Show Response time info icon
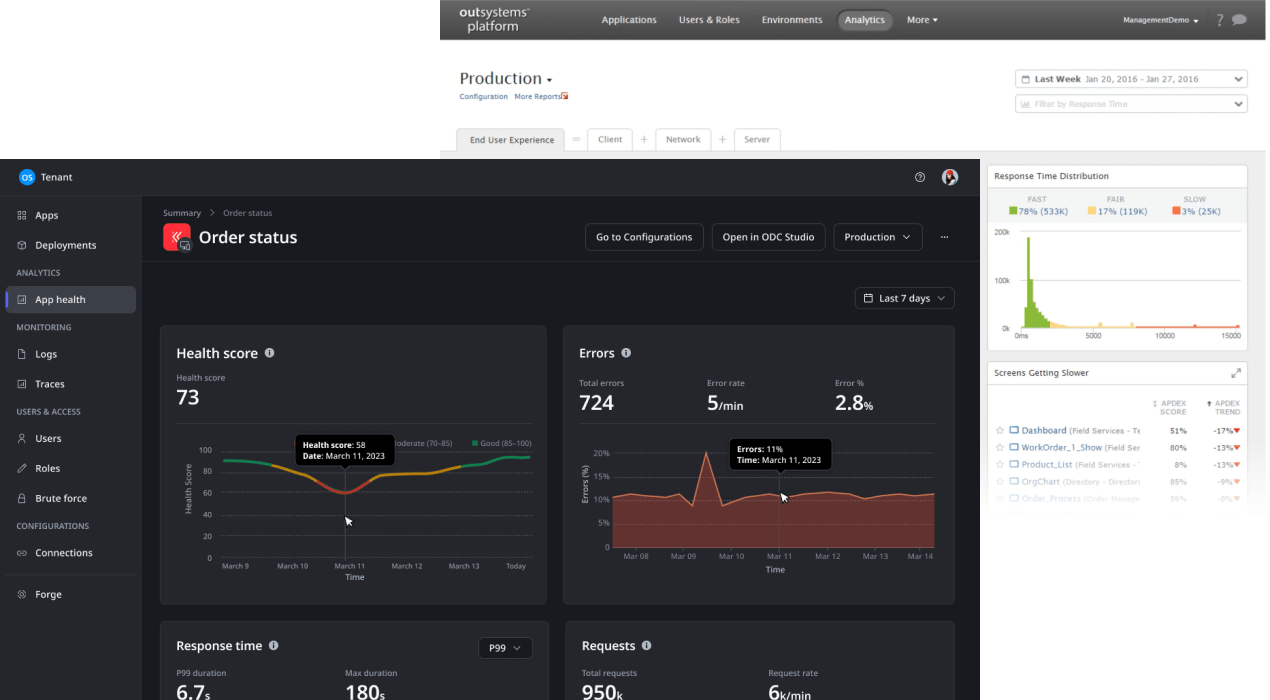Screen dimensions: 1270x700 pos(273,646)
